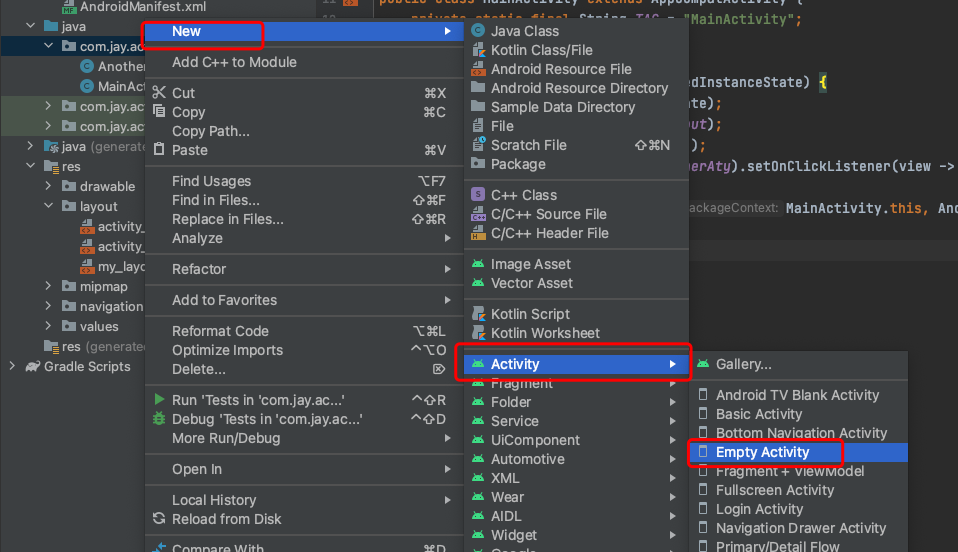This screenshot has width=958, height=552.
Task: Click the Java Class icon in the New submenu
Action: 478,31
